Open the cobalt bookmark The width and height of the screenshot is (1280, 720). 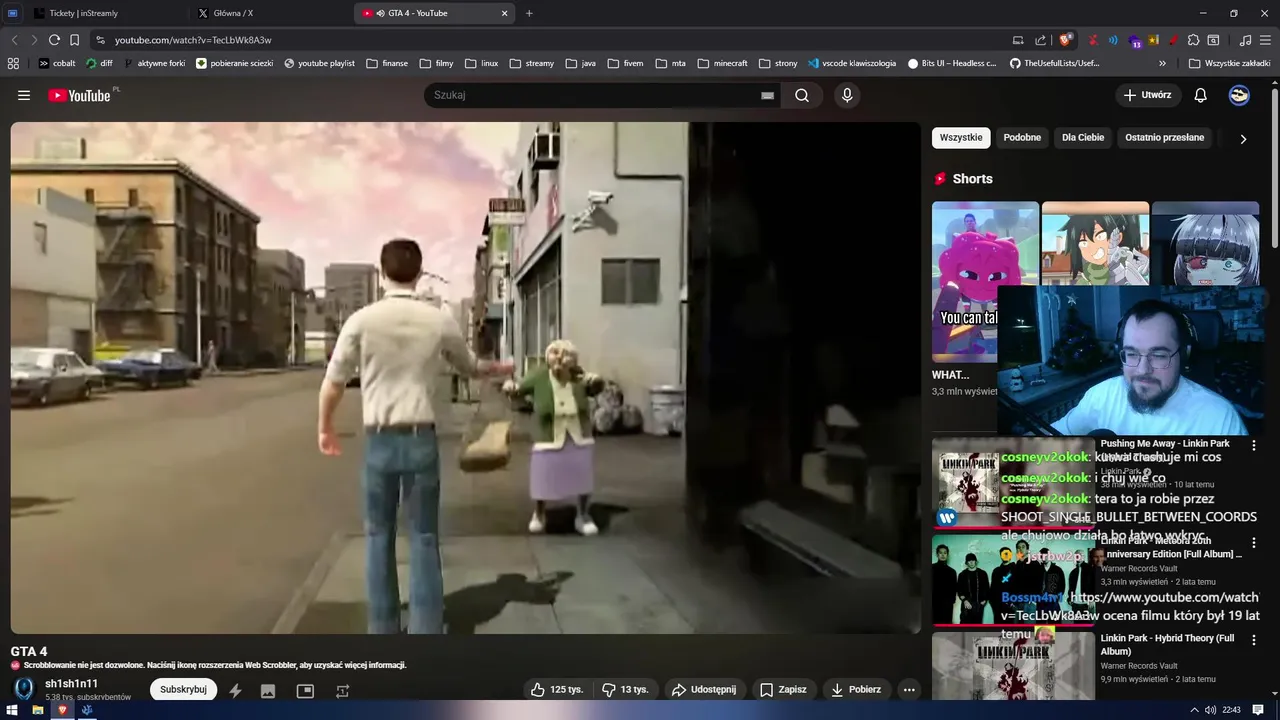click(57, 63)
